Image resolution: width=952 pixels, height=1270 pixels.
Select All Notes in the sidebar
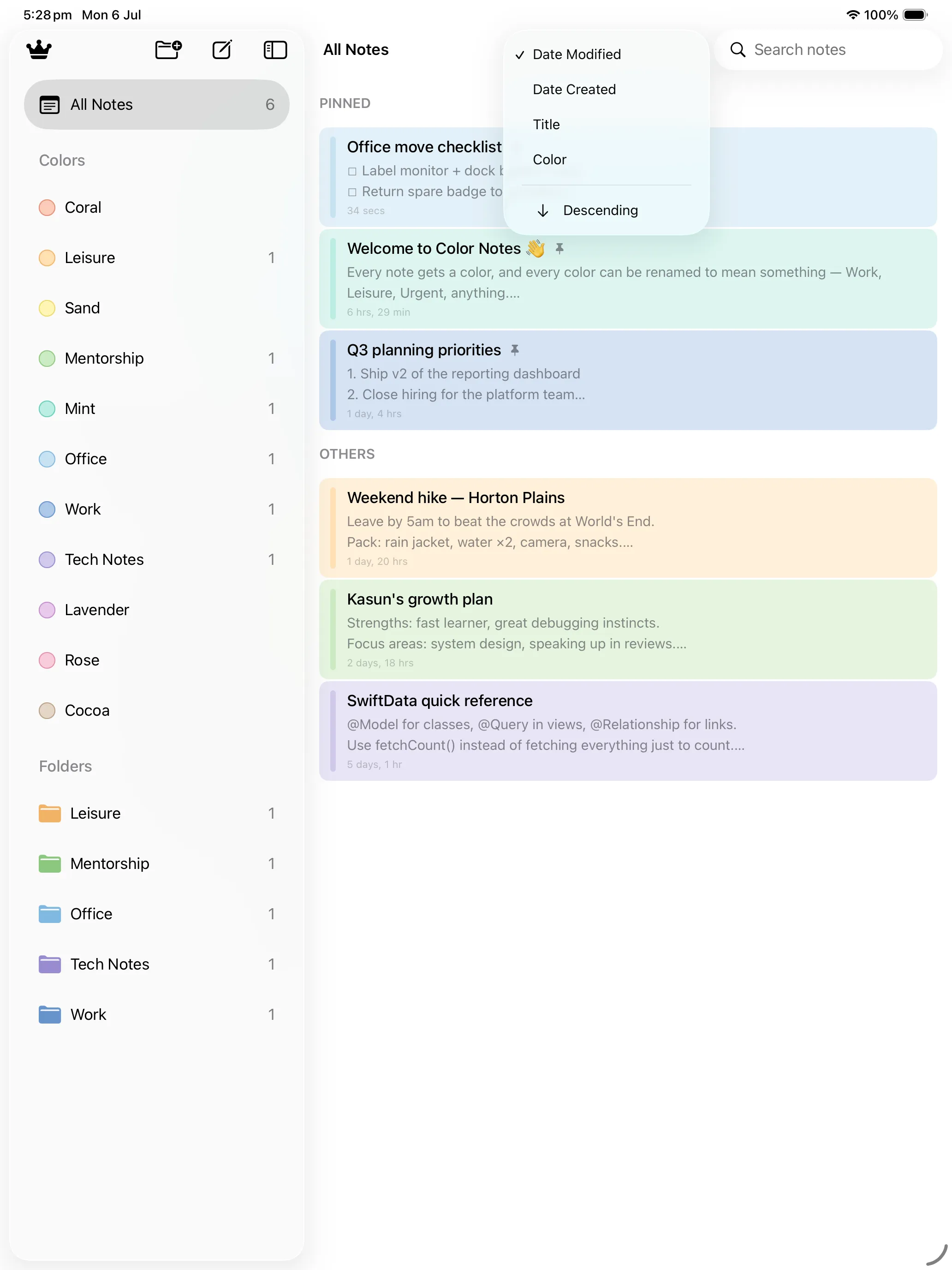coord(157,104)
